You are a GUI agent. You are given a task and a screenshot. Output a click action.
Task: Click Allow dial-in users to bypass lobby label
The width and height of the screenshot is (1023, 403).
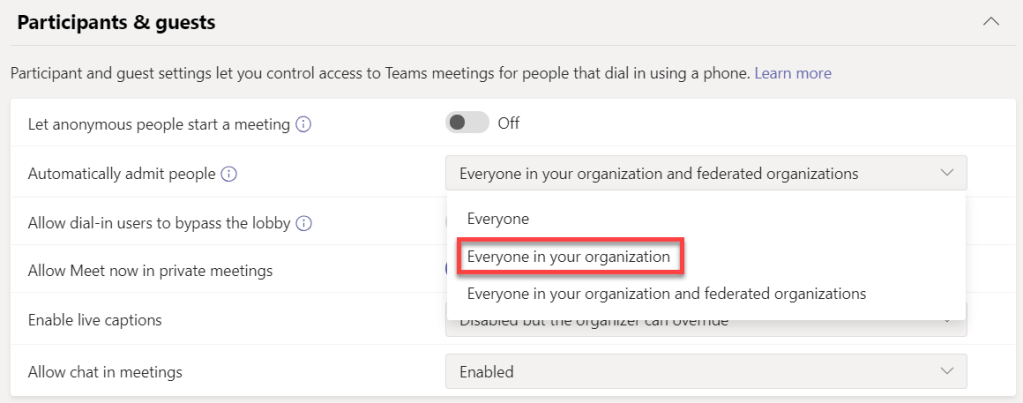158,223
